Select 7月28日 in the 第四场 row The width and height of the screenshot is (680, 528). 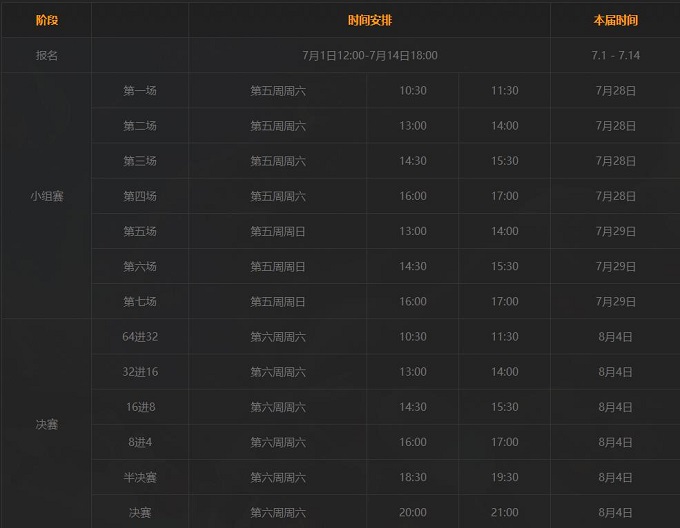[x=615, y=196]
